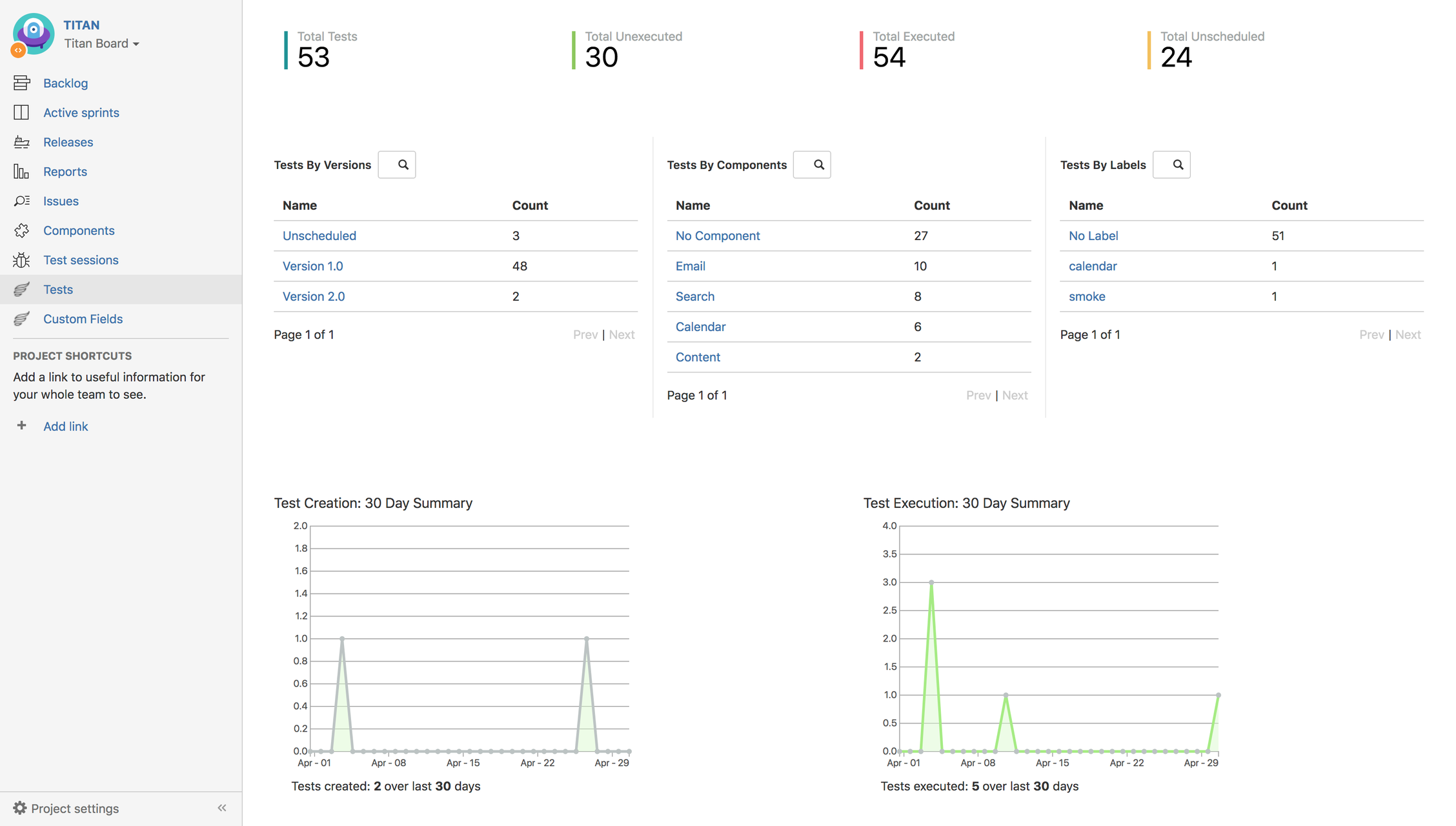Collapse the sidebar with double chevron
The image size is (1456, 826).
222,808
